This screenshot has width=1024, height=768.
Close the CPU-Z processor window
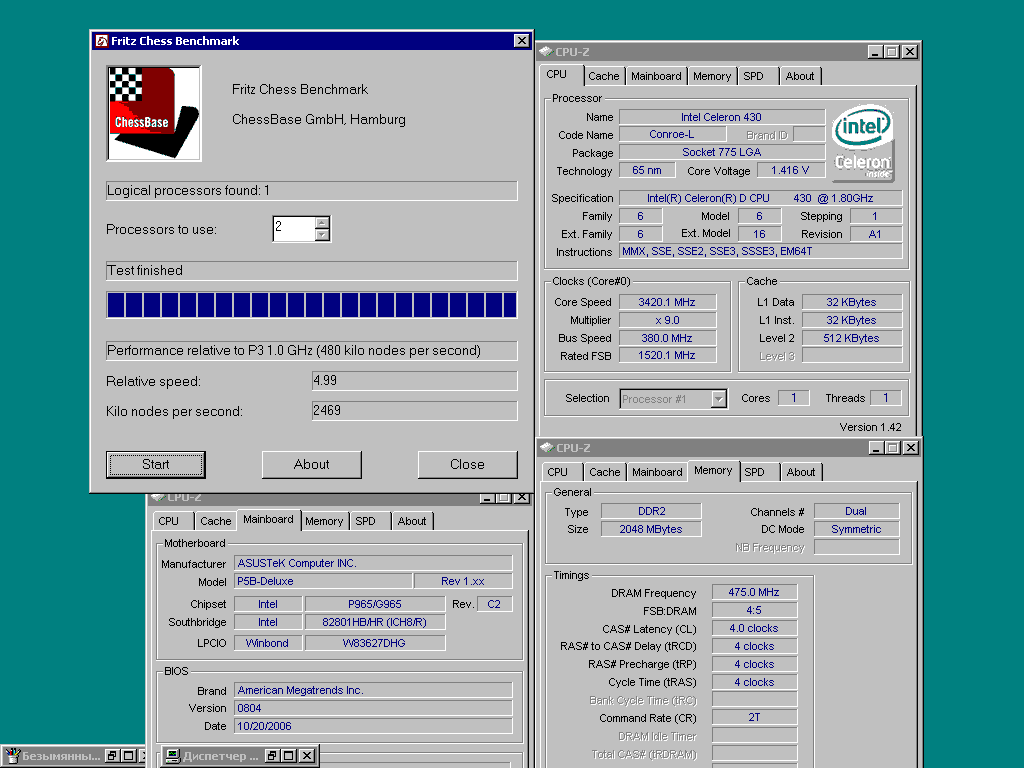coord(909,52)
